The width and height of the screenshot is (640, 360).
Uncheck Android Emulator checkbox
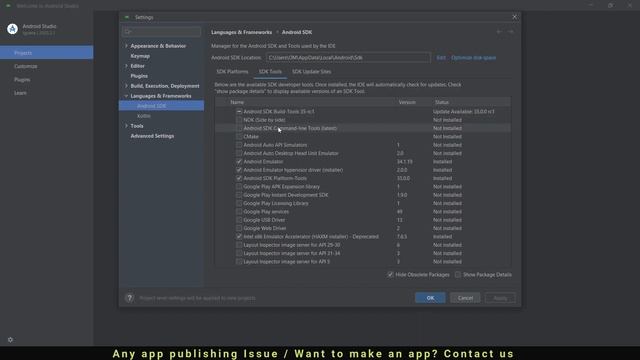click(239, 162)
